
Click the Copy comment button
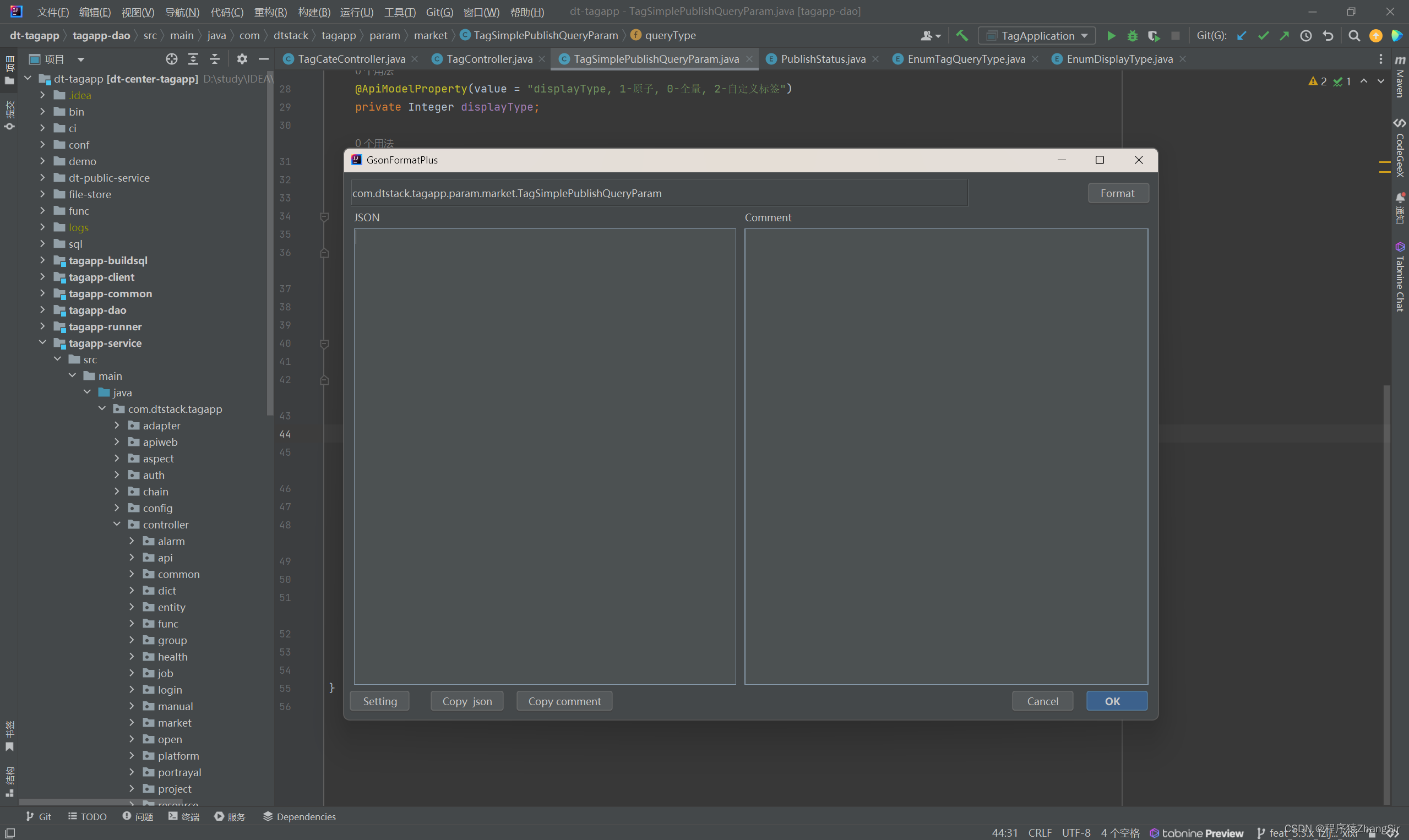(564, 701)
